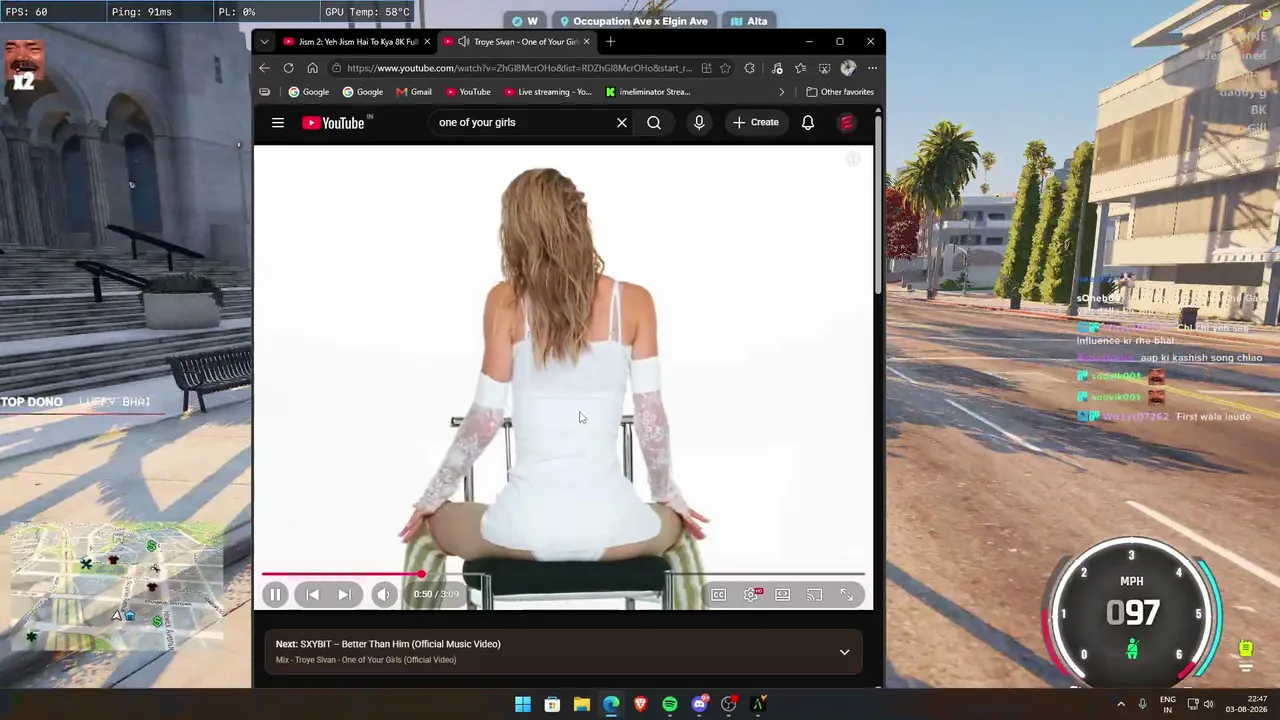The height and width of the screenshot is (720, 1280).
Task: Toggle theater mode on the player
Action: [783, 595]
